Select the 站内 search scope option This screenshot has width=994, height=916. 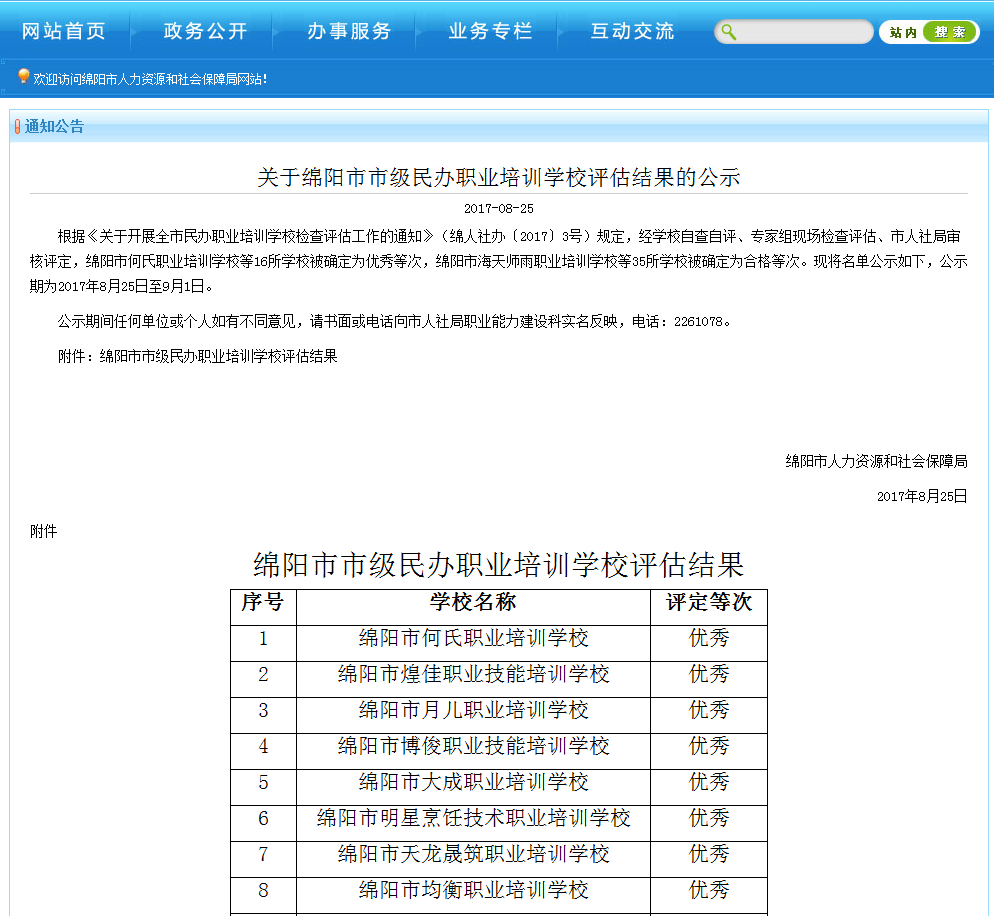(x=902, y=32)
